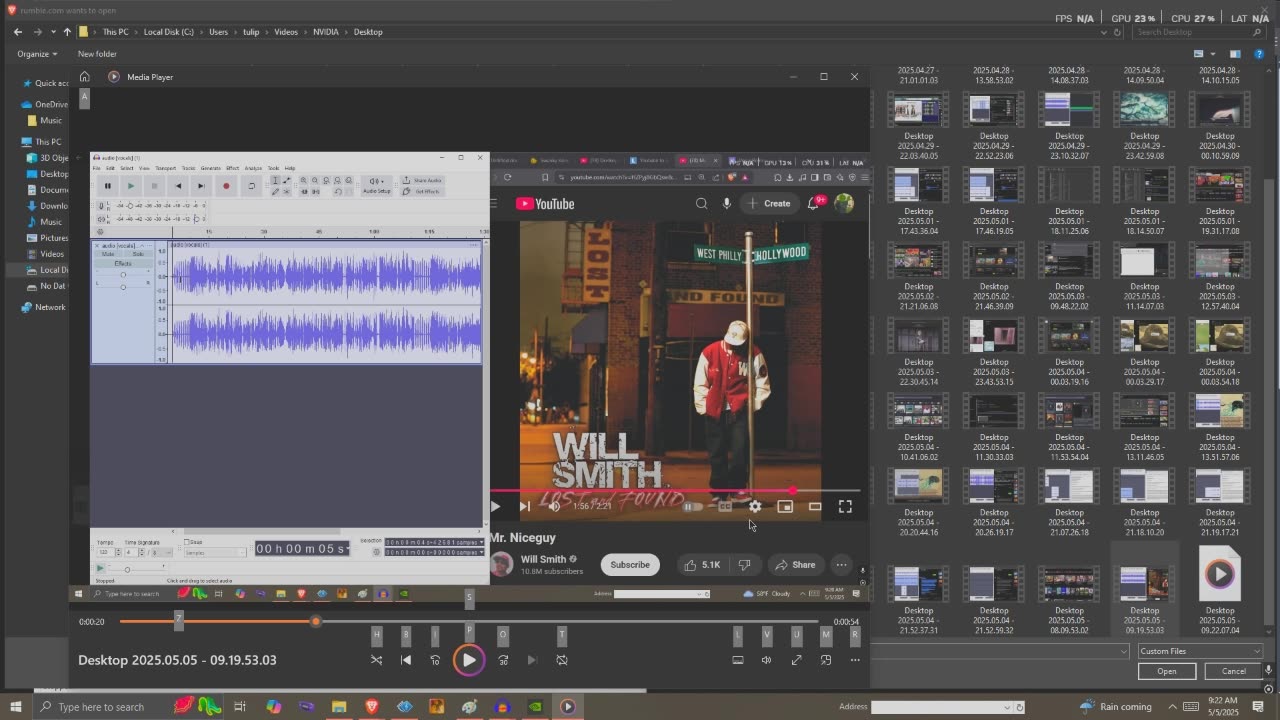Click the recorded Audacity play button

click(131, 186)
